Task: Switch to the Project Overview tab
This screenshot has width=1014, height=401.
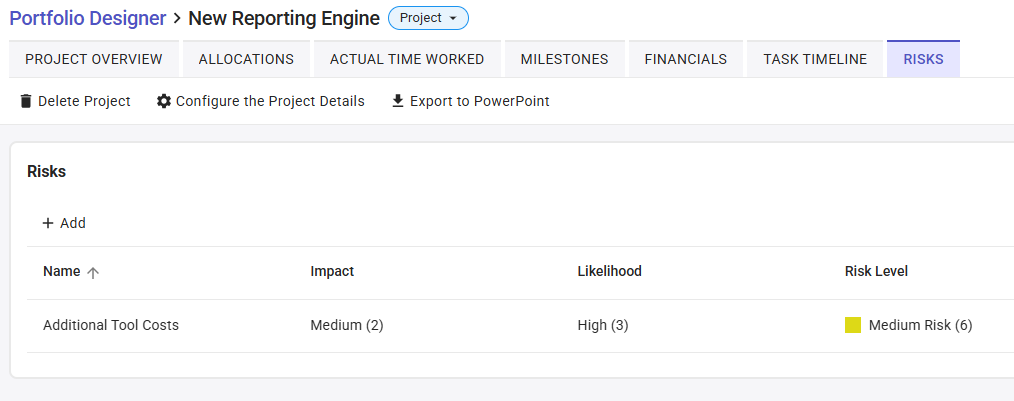Action: tap(94, 59)
